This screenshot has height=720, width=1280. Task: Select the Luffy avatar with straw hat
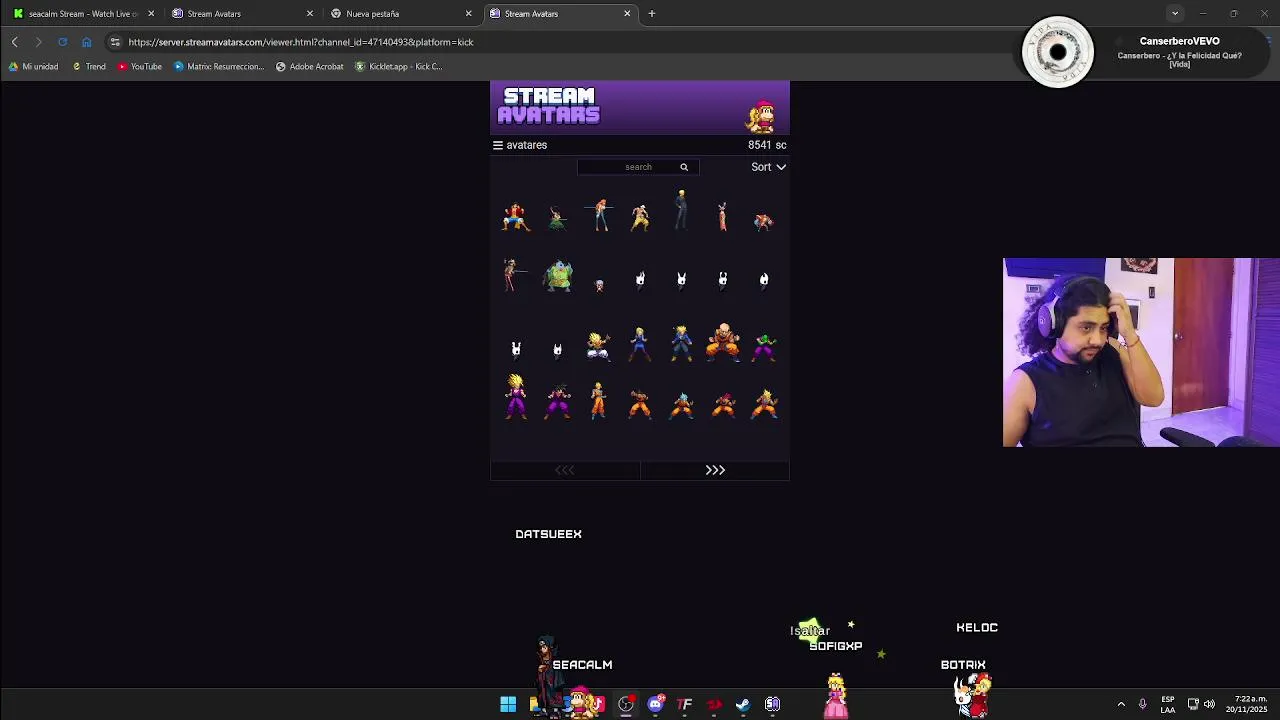515,217
